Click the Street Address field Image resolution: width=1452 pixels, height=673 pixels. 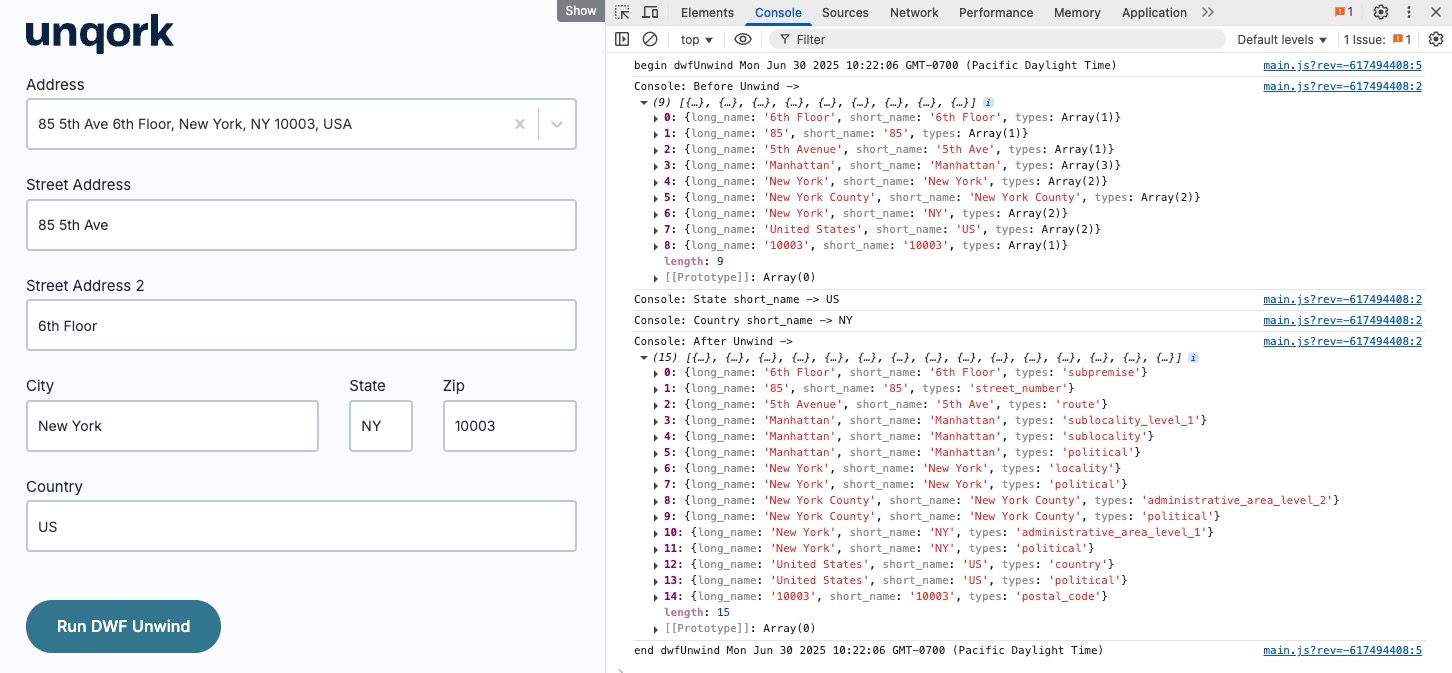pos(301,225)
